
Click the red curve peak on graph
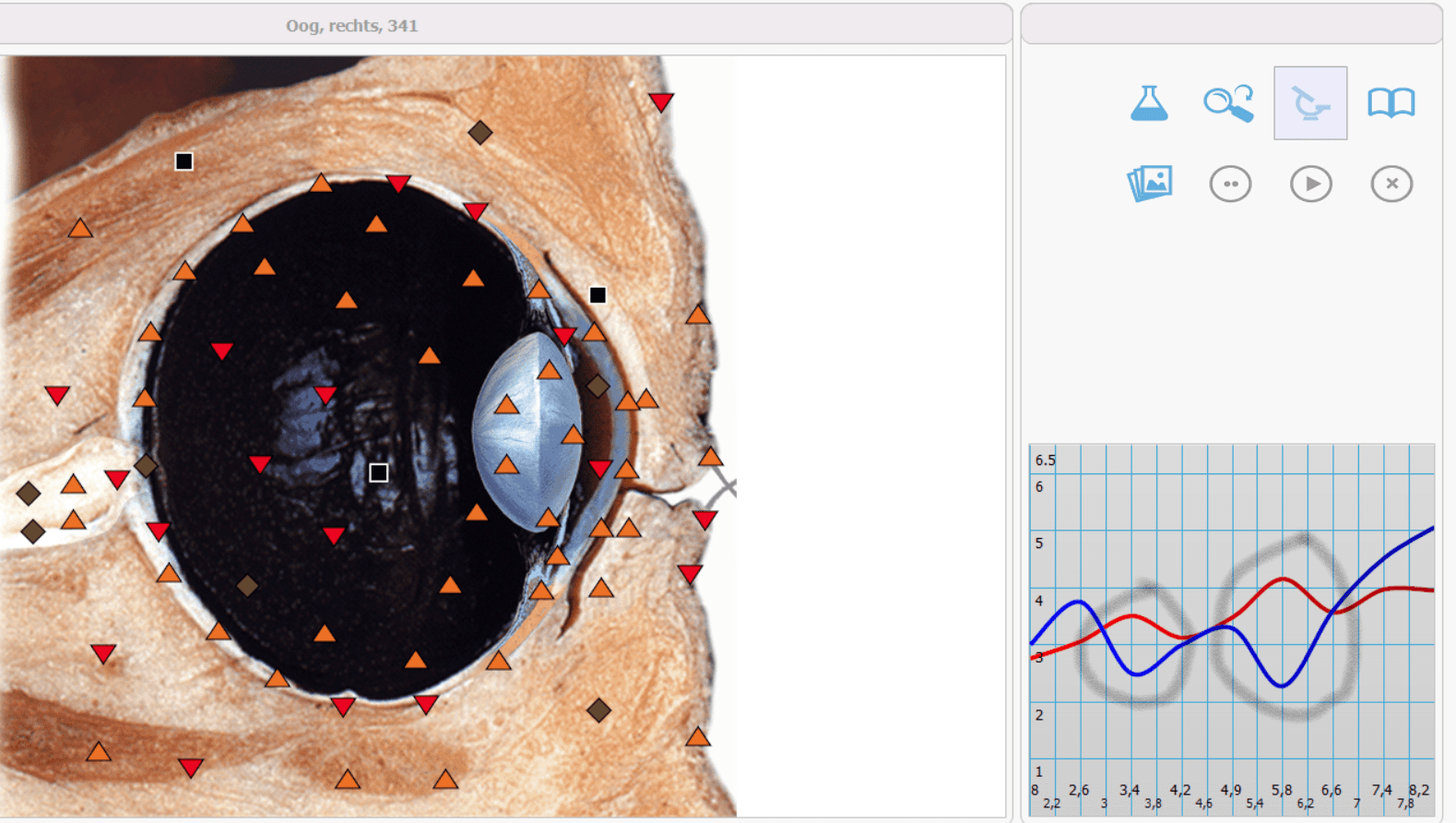(x=1283, y=579)
